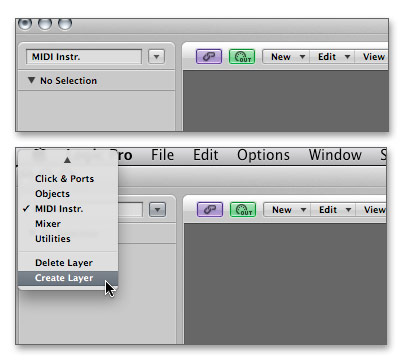
Task: Click the MIDI Instr. layer name field
Action: [84, 57]
